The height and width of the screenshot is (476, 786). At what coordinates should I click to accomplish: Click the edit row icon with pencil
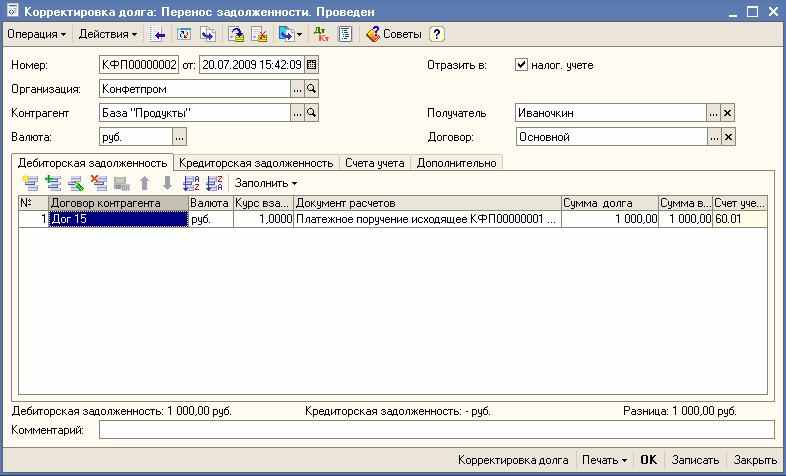[76, 183]
